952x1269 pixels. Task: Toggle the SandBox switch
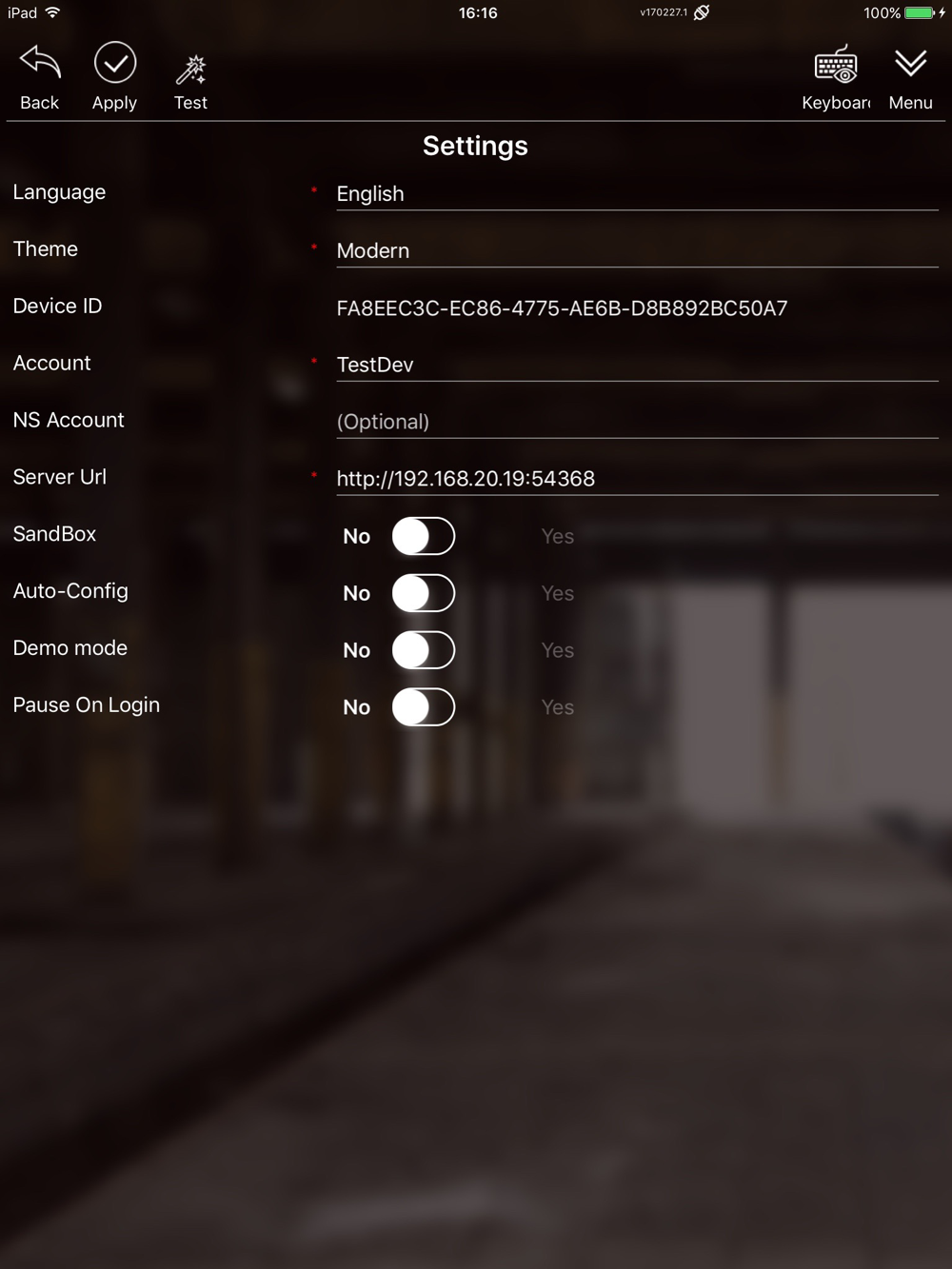click(424, 536)
